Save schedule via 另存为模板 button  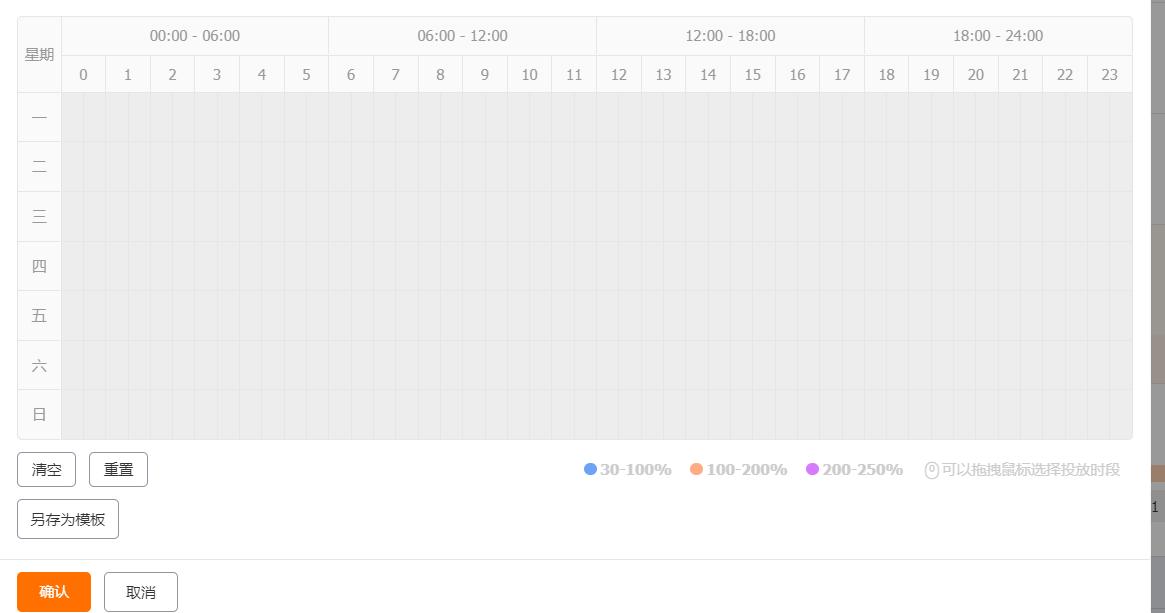pos(68,519)
